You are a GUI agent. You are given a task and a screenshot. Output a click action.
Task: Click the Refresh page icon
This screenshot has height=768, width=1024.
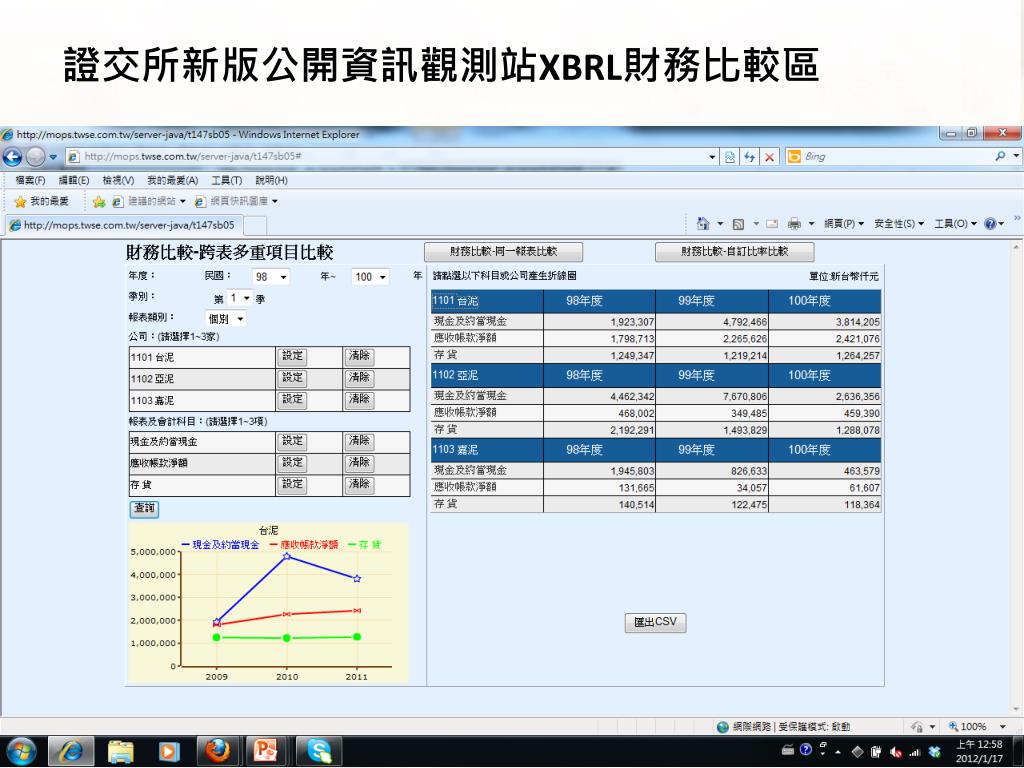coord(749,157)
